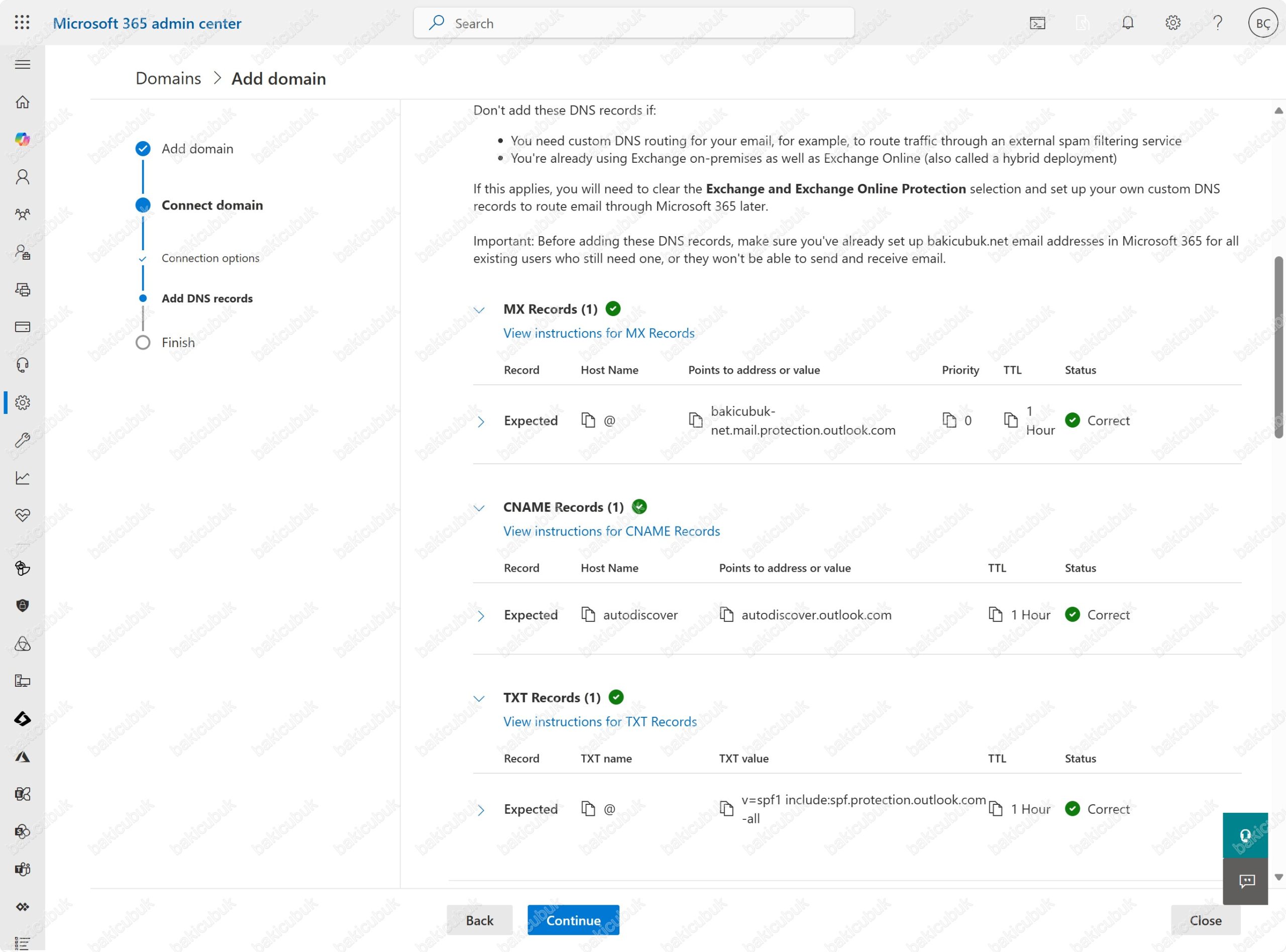Viewport: 1286px width, 952px height.
Task: Click the help question mark icon
Action: coord(1218,23)
